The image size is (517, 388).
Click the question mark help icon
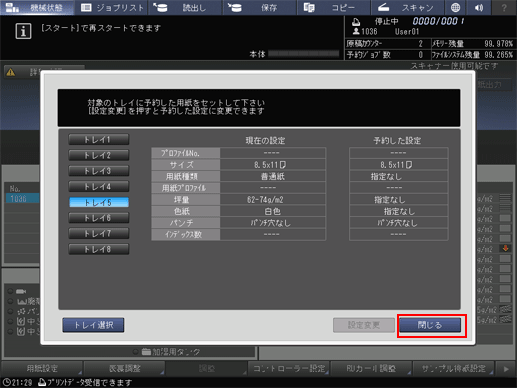coord(504,7)
